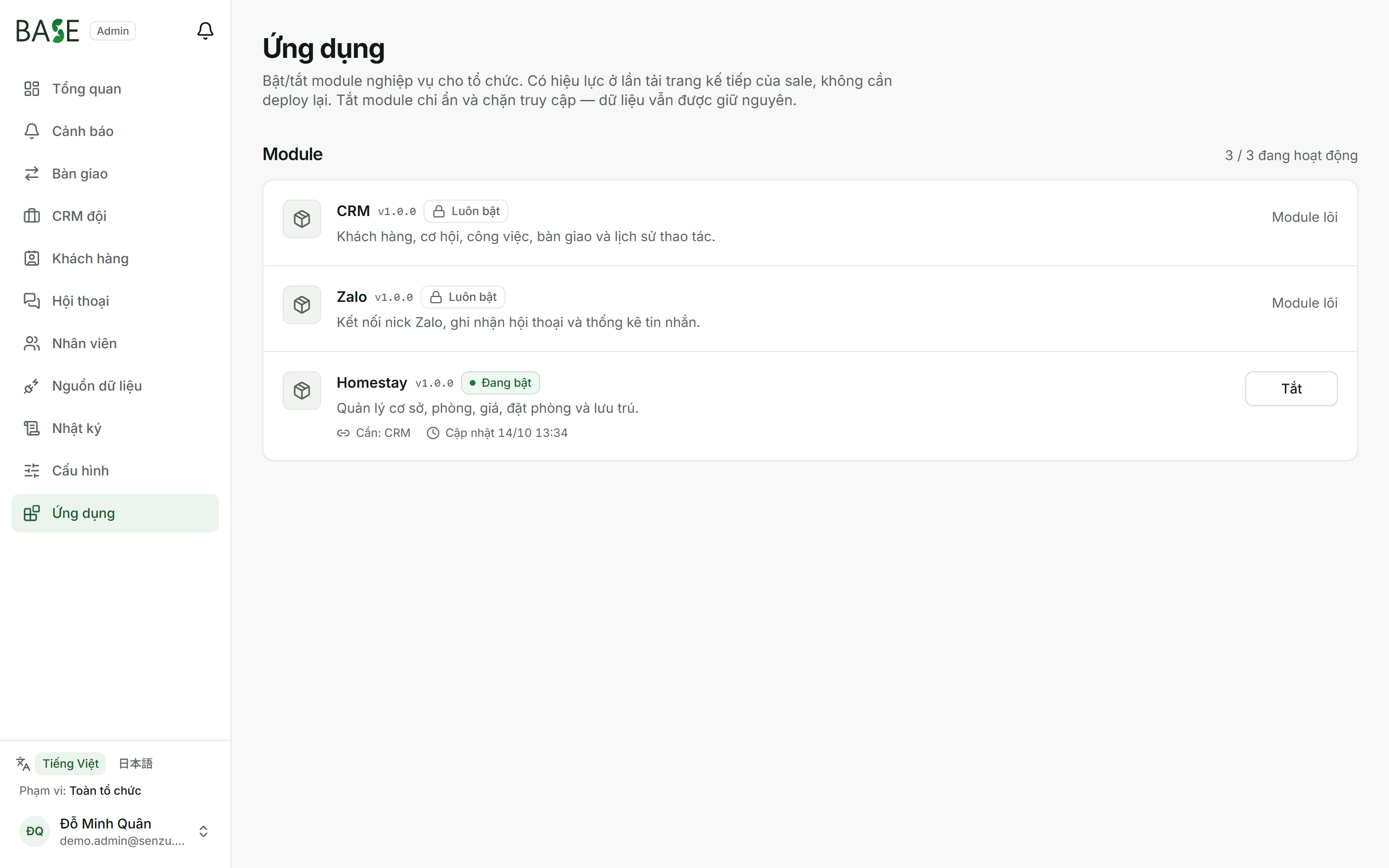Click the Nhân viên people icon

tap(31, 343)
